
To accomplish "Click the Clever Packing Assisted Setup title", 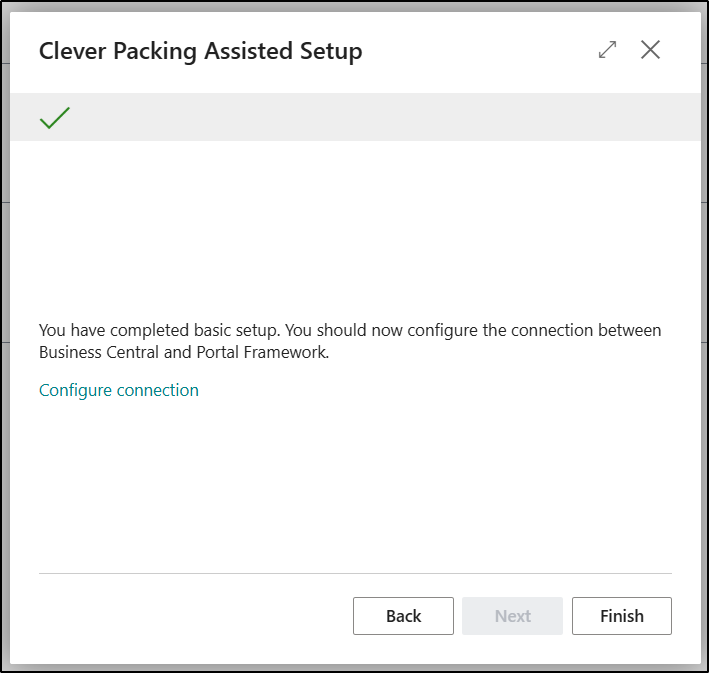I will (200, 51).
